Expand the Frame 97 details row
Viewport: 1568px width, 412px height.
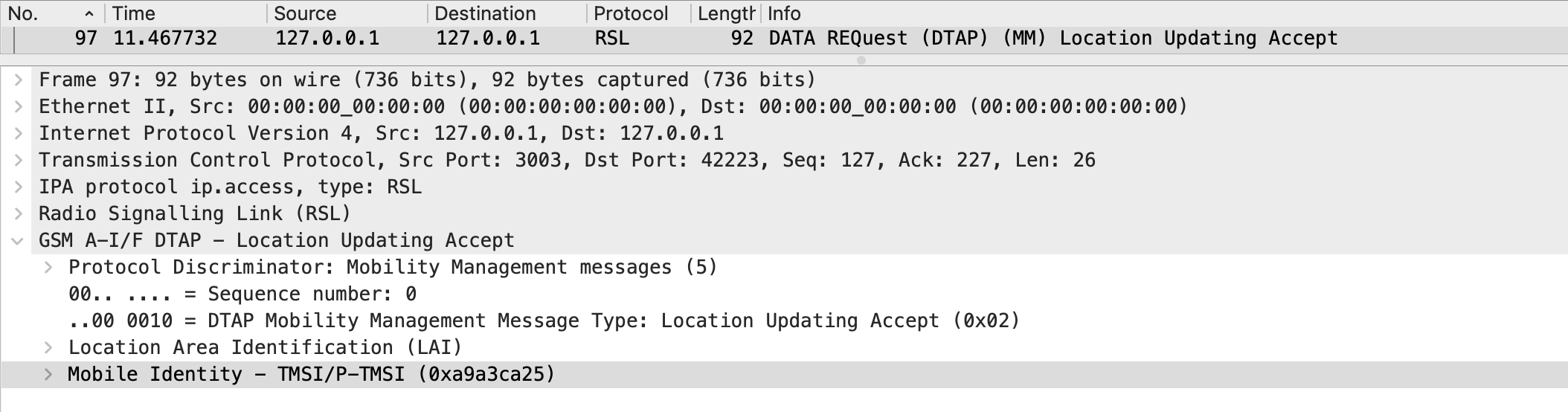[x=19, y=80]
